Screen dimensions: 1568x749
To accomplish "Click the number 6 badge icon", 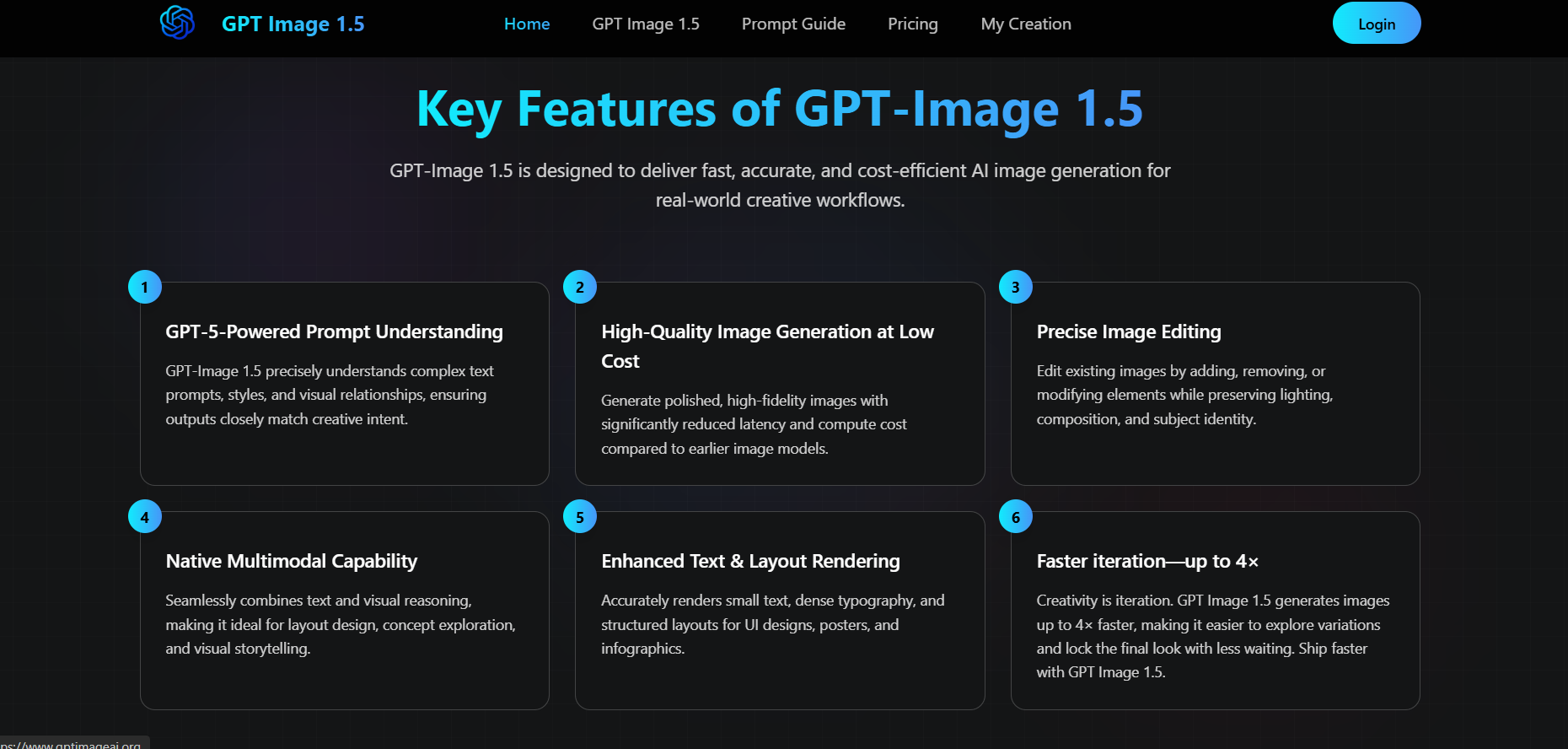I will click(x=1016, y=517).
